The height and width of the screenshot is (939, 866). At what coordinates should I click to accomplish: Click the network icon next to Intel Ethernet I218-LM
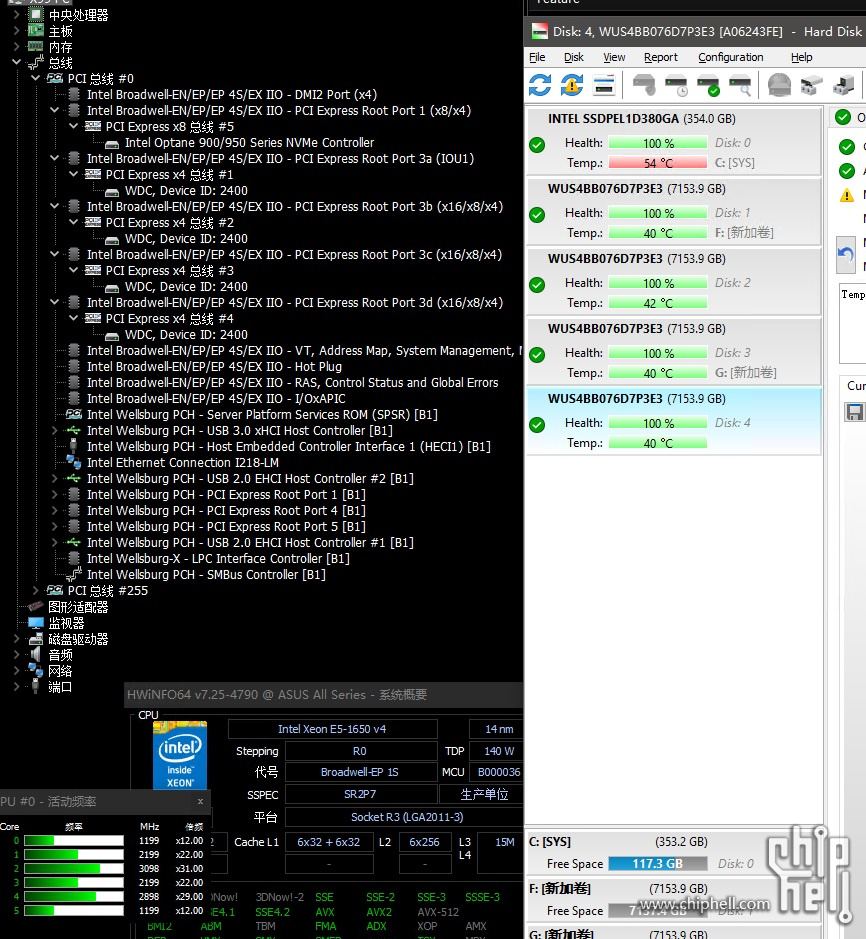74,462
